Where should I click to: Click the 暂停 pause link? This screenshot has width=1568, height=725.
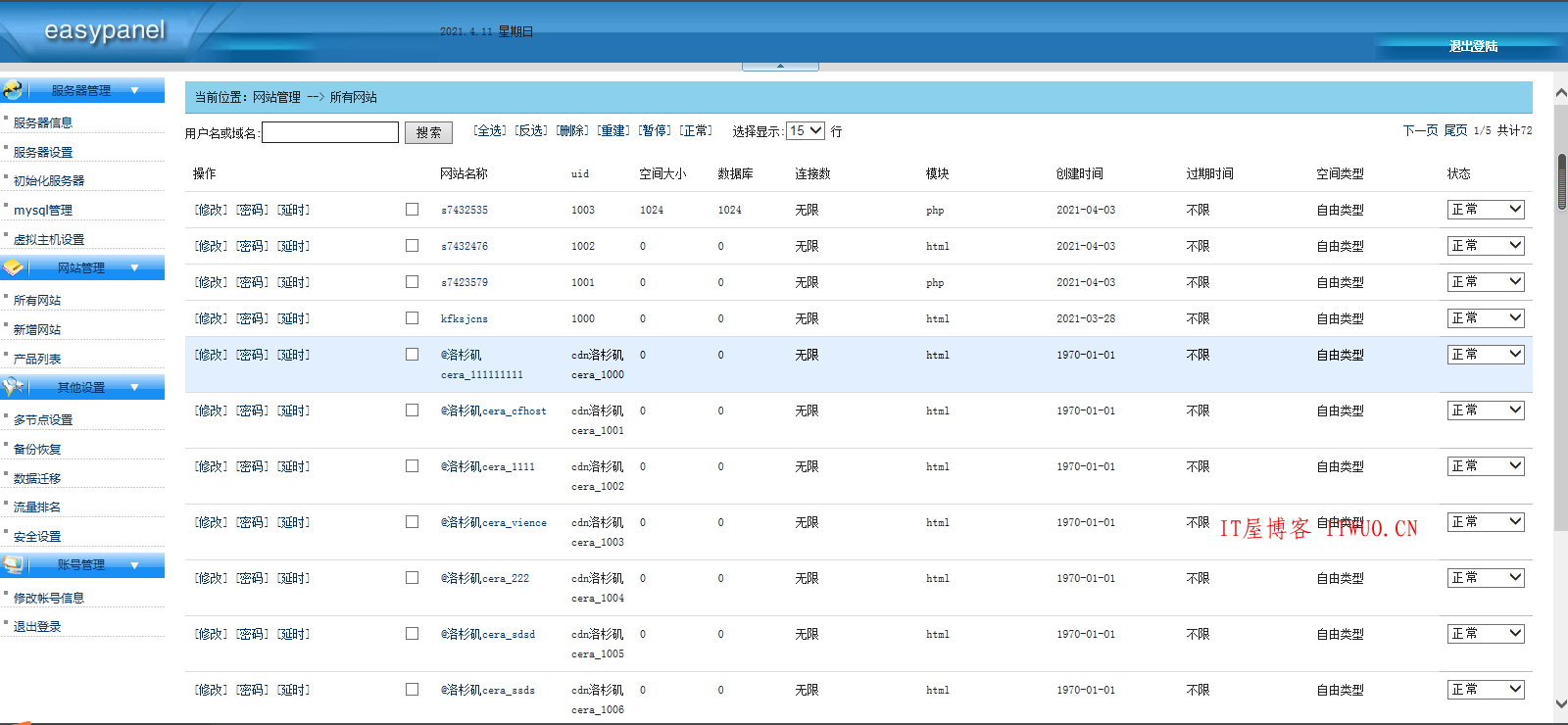[655, 130]
